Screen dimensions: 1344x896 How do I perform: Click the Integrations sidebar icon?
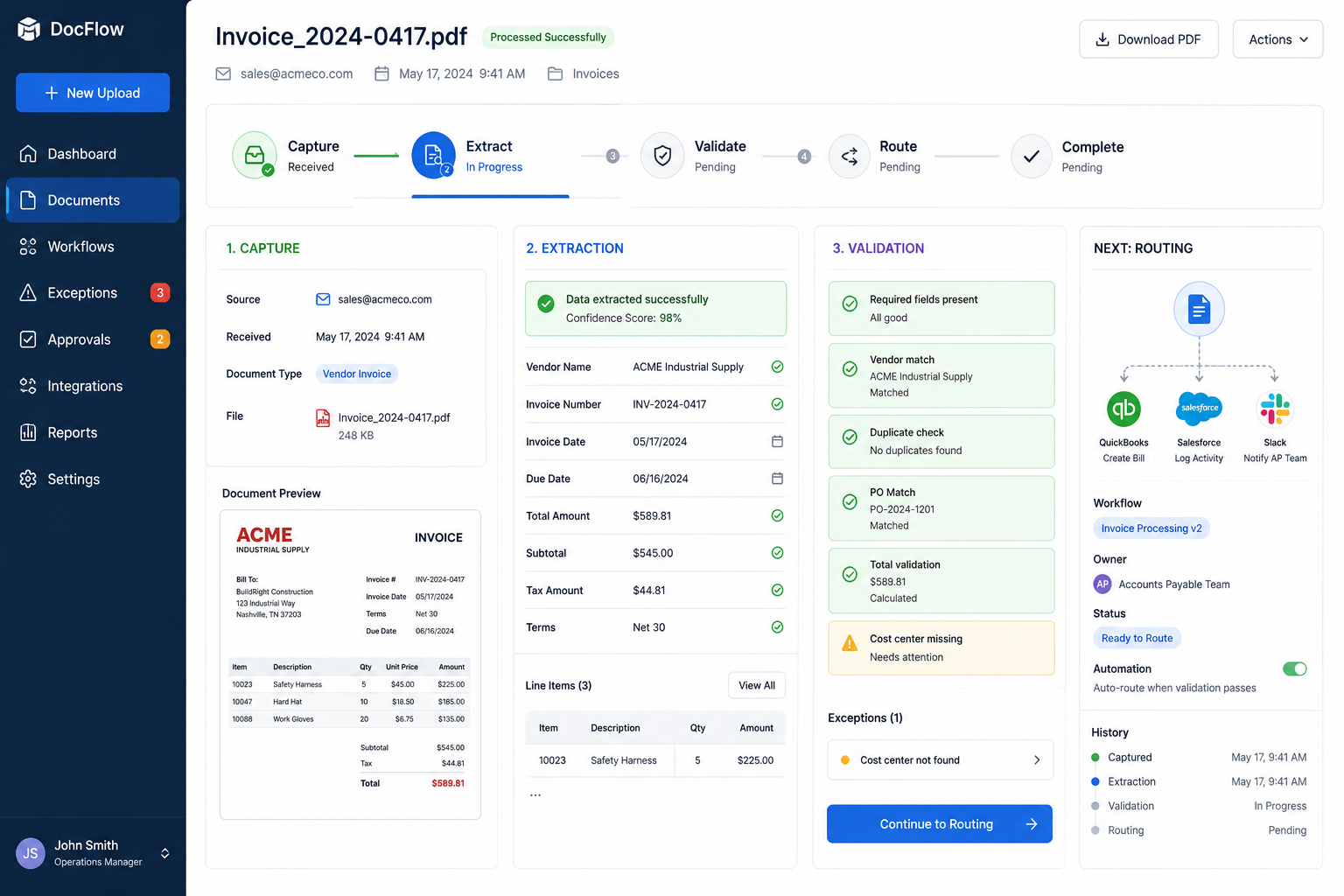point(28,386)
